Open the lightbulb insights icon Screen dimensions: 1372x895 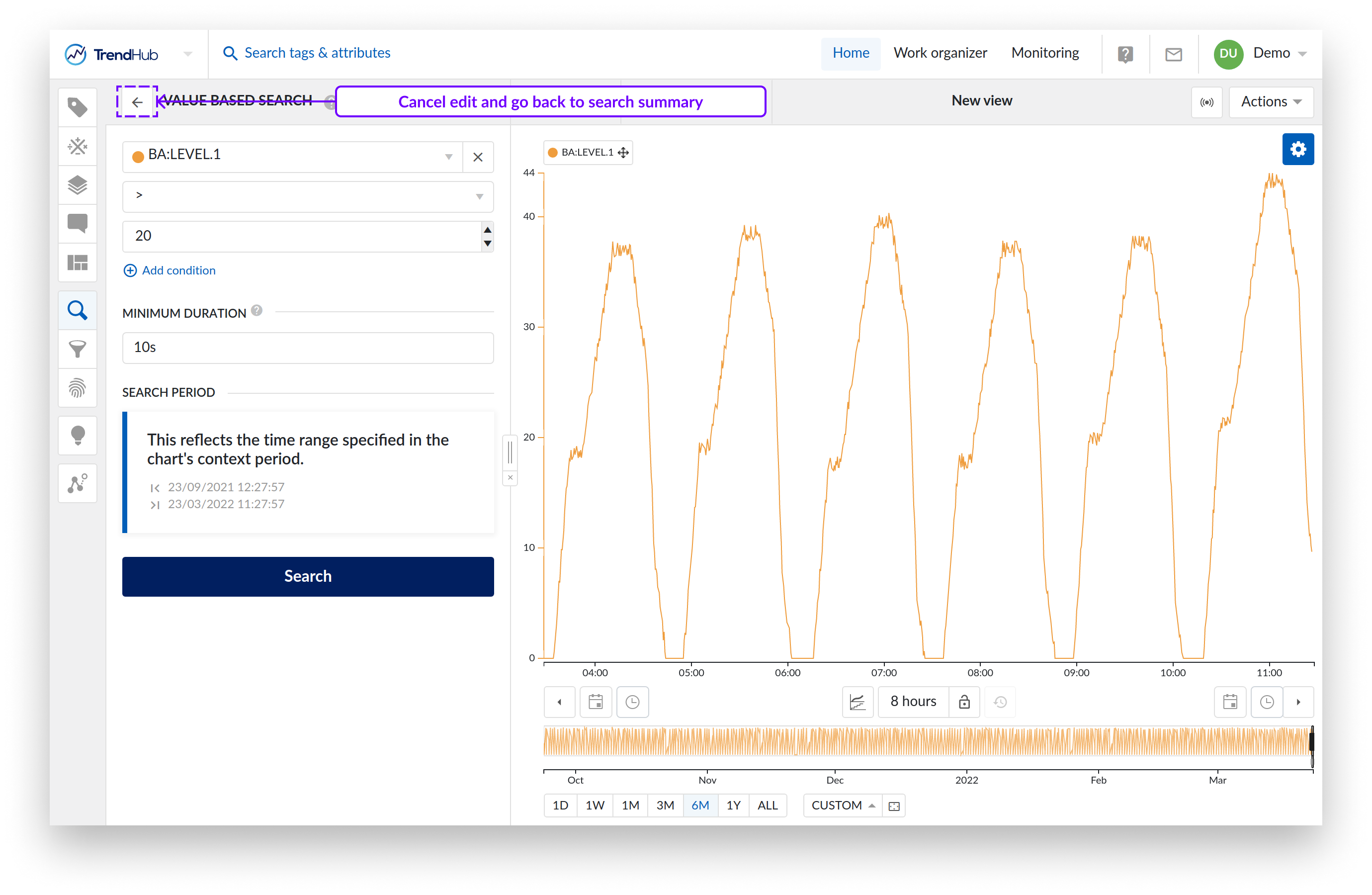click(x=77, y=436)
